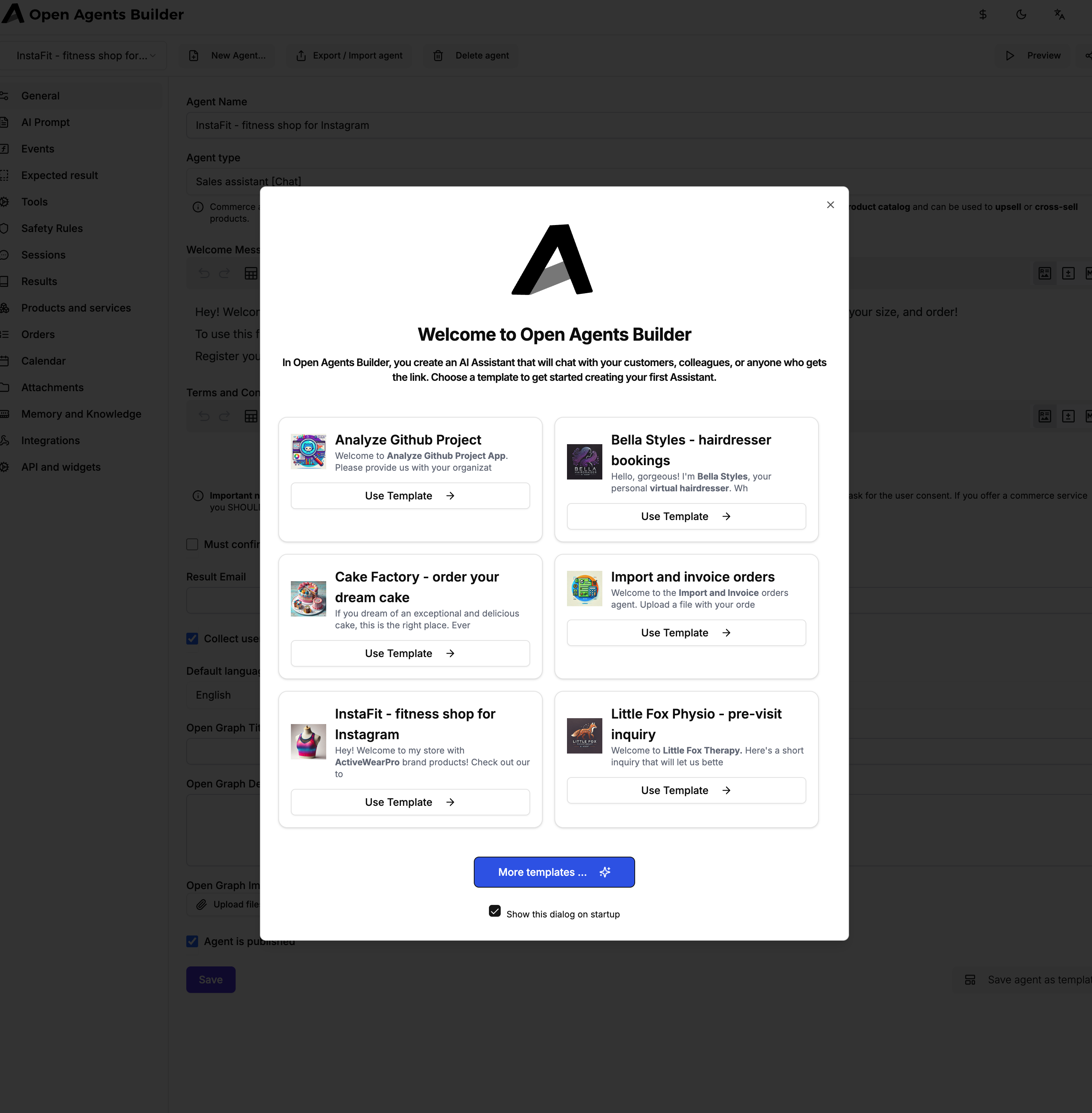Click sparkle icon on More templates button
The height and width of the screenshot is (1113, 1092).
(x=605, y=872)
